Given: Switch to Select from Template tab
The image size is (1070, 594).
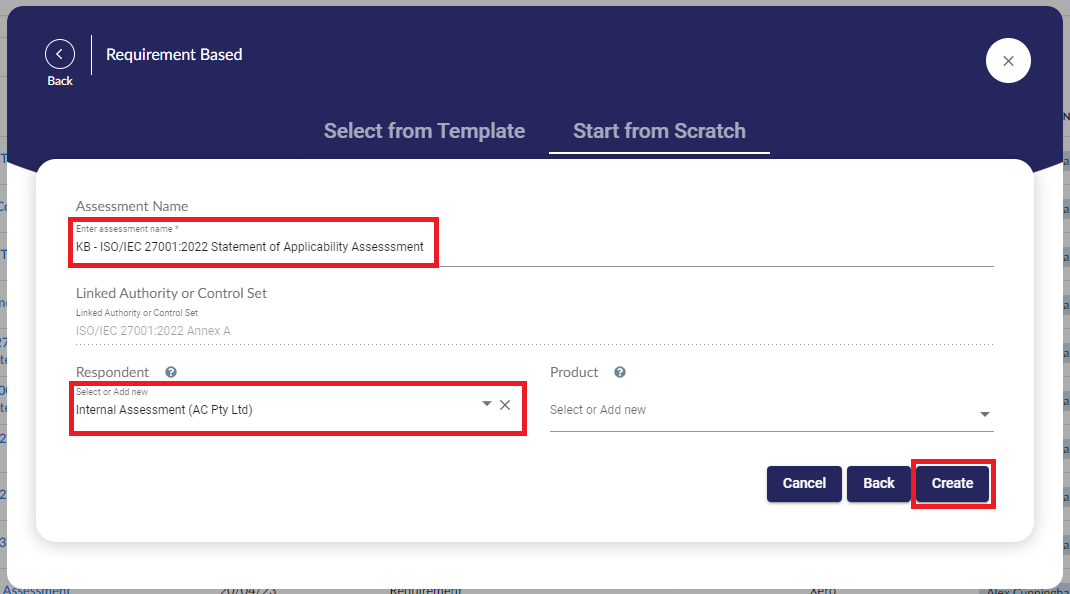Looking at the screenshot, I should (424, 131).
